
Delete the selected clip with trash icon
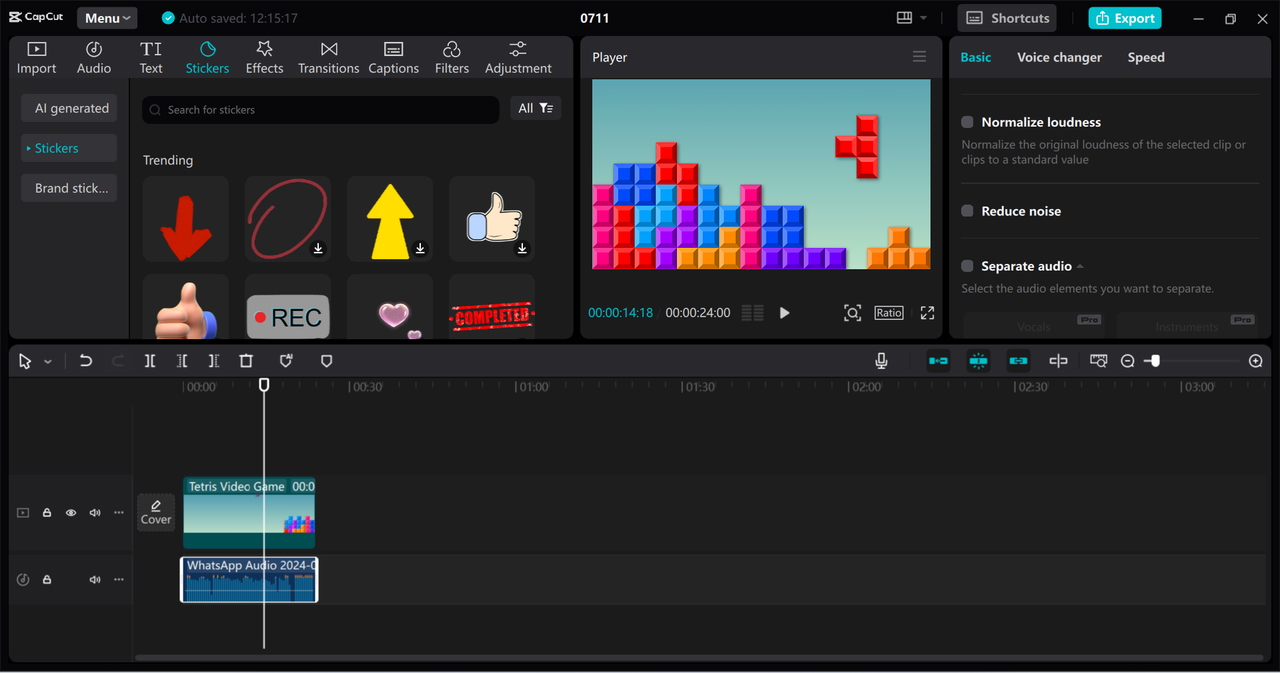point(246,361)
